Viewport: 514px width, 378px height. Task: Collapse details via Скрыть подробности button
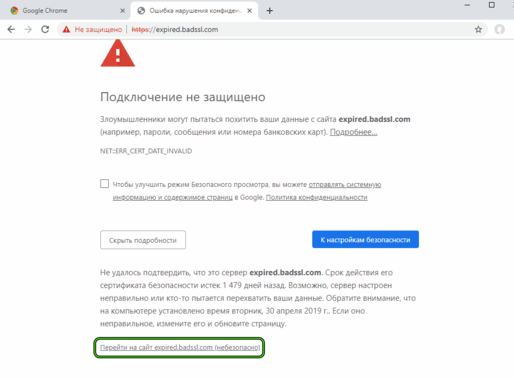tap(143, 240)
